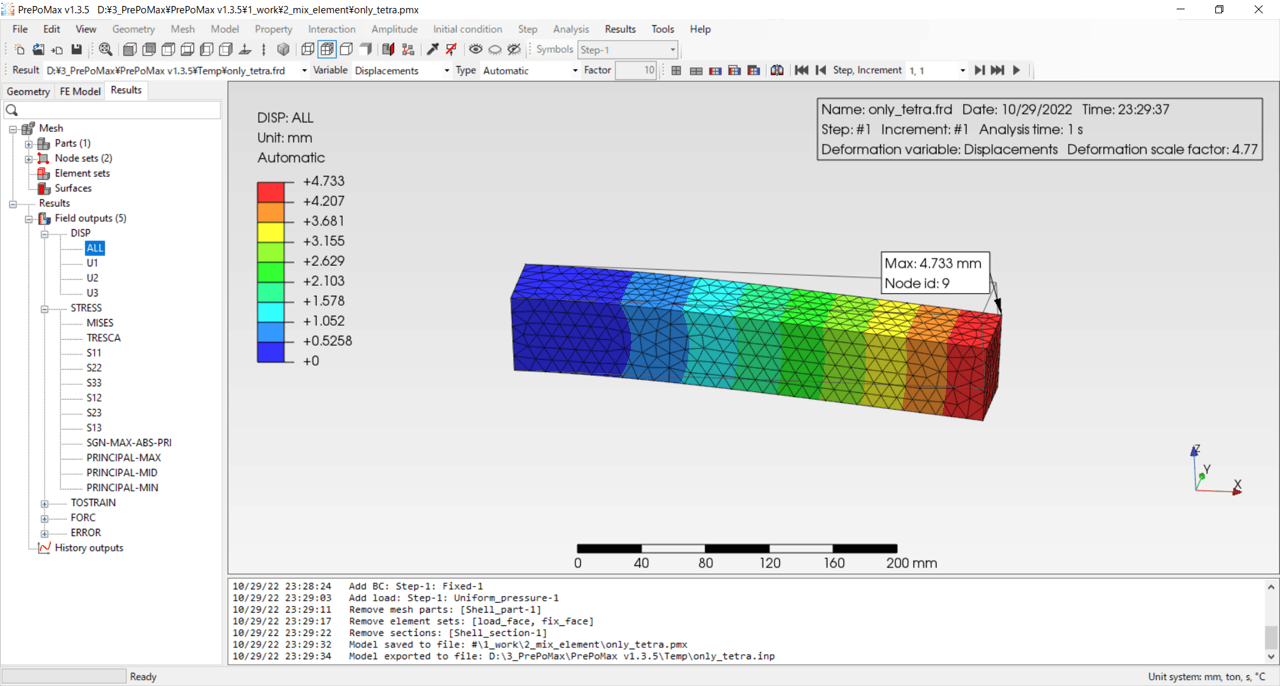
Task: Toggle Show all parts eye icon
Action: coord(475,50)
